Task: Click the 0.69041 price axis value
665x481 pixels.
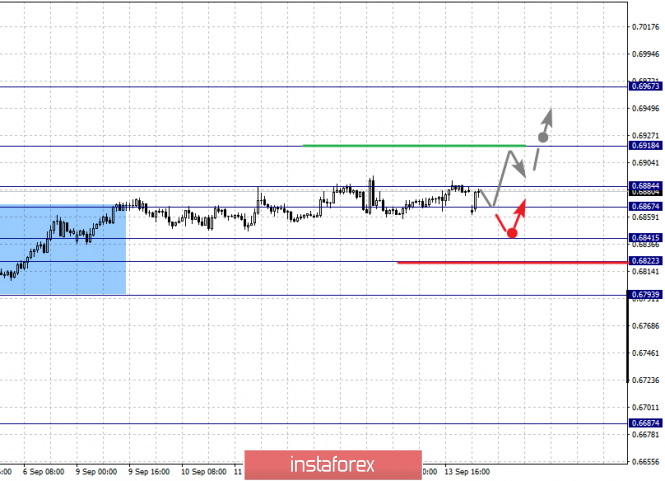Action: [646, 163]
